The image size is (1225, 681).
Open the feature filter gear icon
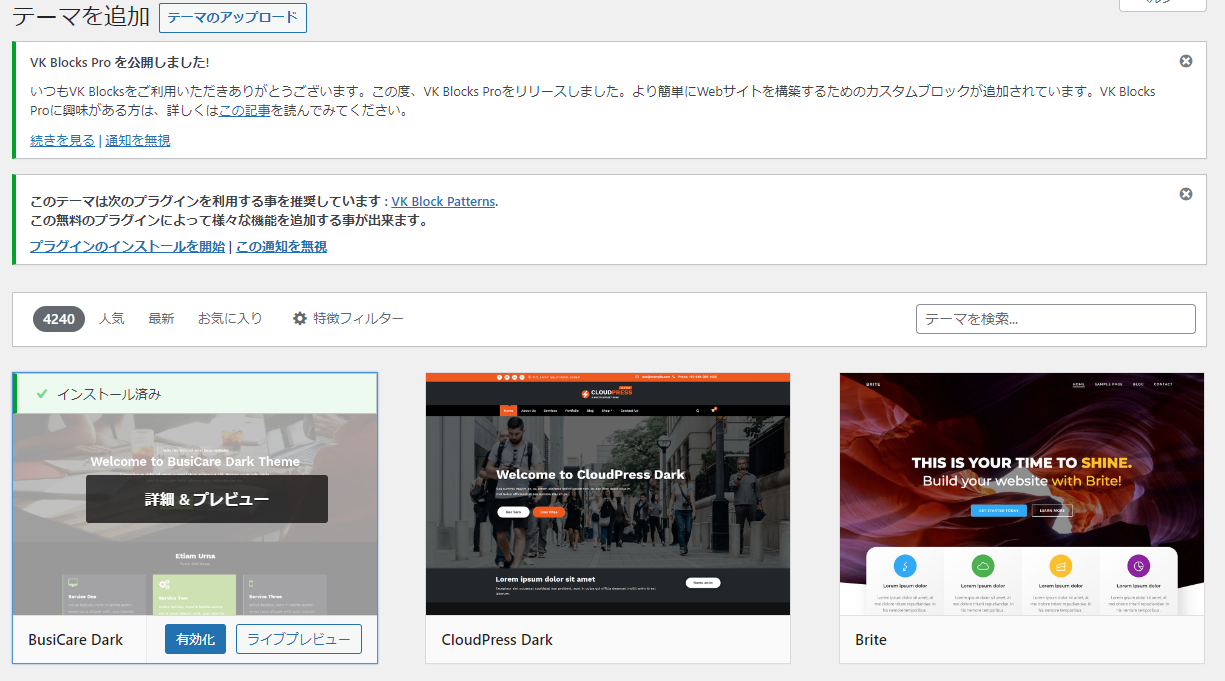[300, 318]
